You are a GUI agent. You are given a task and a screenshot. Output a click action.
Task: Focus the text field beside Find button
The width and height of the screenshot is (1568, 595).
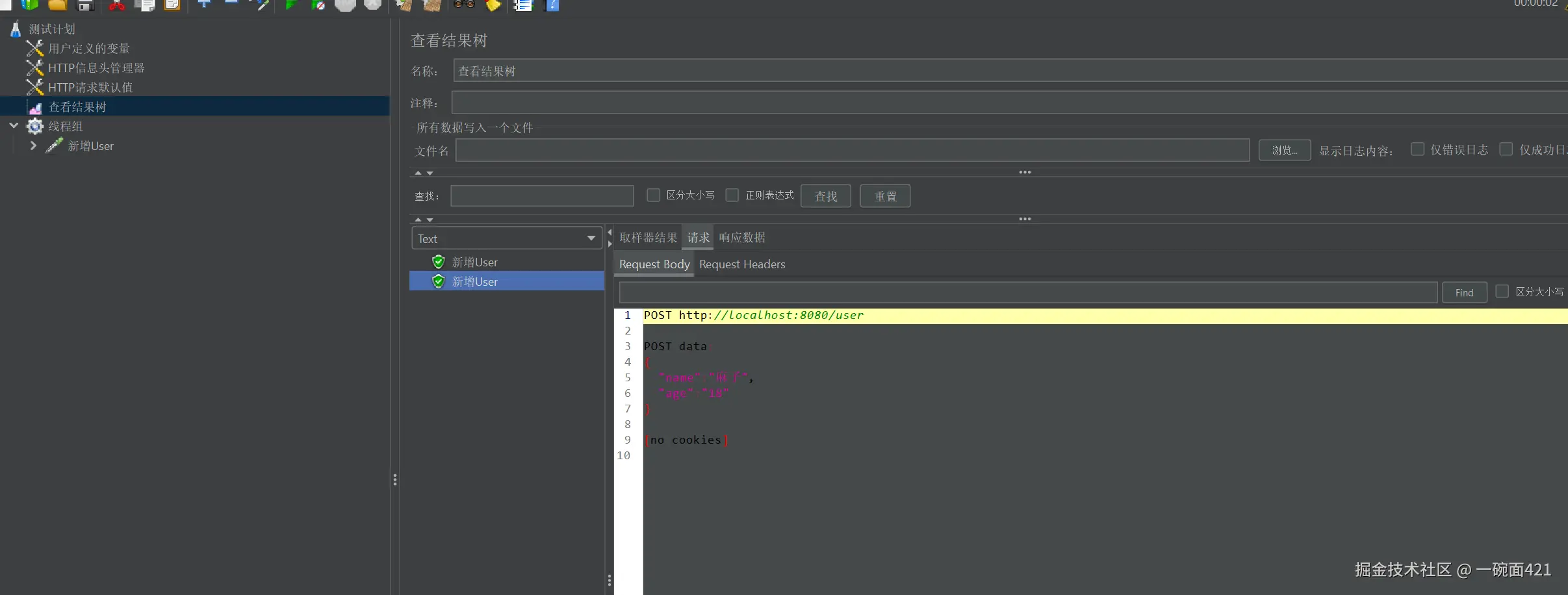click(x=1028, y=292)
